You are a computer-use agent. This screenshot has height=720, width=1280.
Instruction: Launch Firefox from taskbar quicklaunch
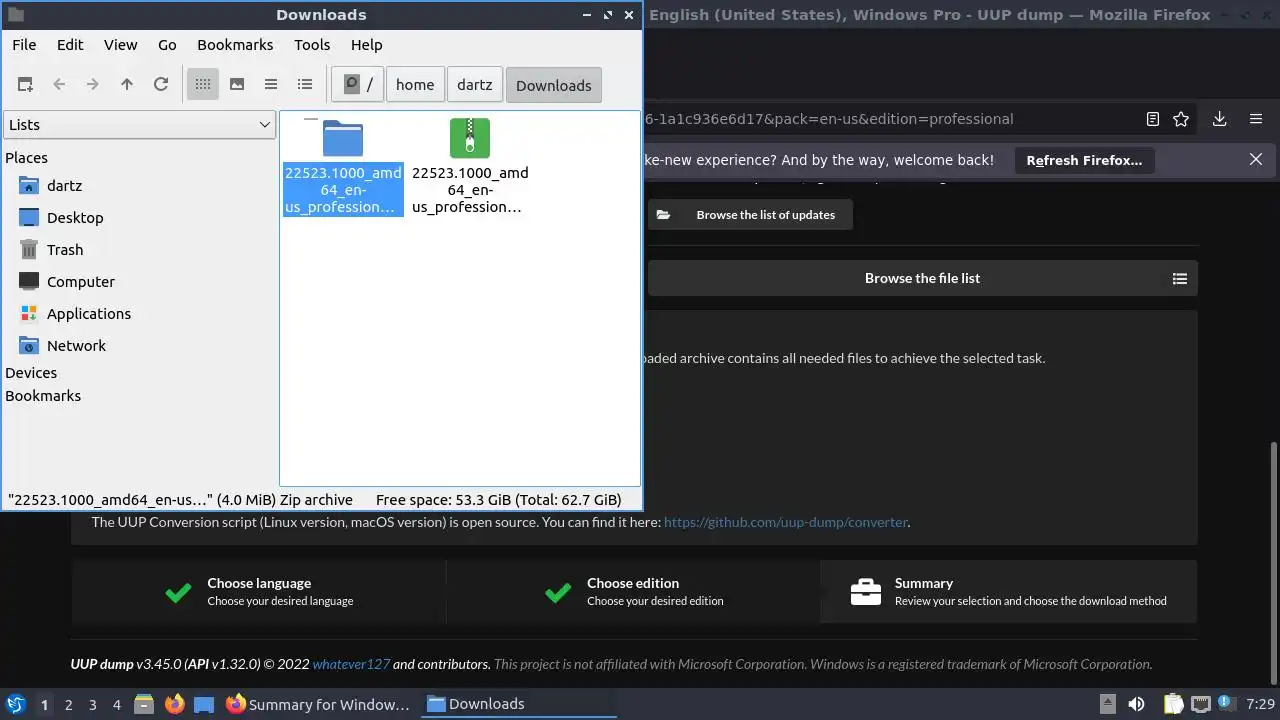(x=174, y=704)
